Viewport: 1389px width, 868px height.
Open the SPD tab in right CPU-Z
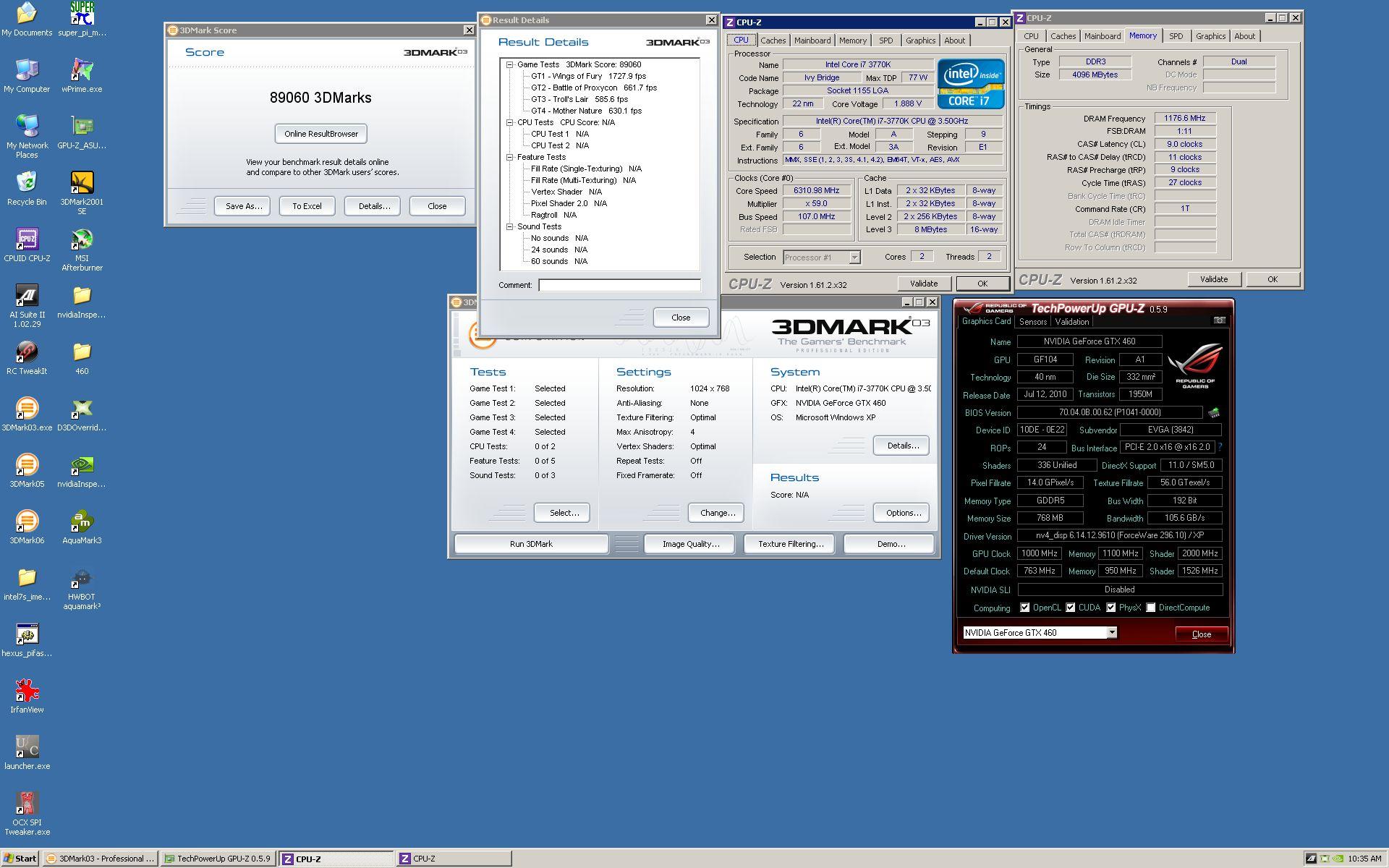pos(1176,36)
